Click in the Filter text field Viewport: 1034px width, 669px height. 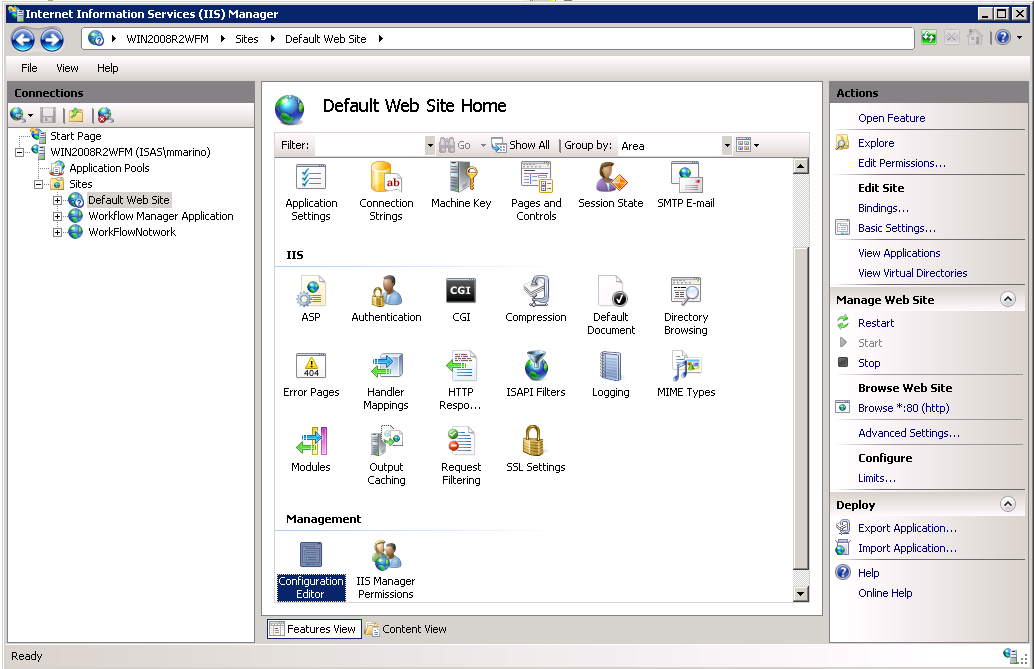[x=368, y=145]
